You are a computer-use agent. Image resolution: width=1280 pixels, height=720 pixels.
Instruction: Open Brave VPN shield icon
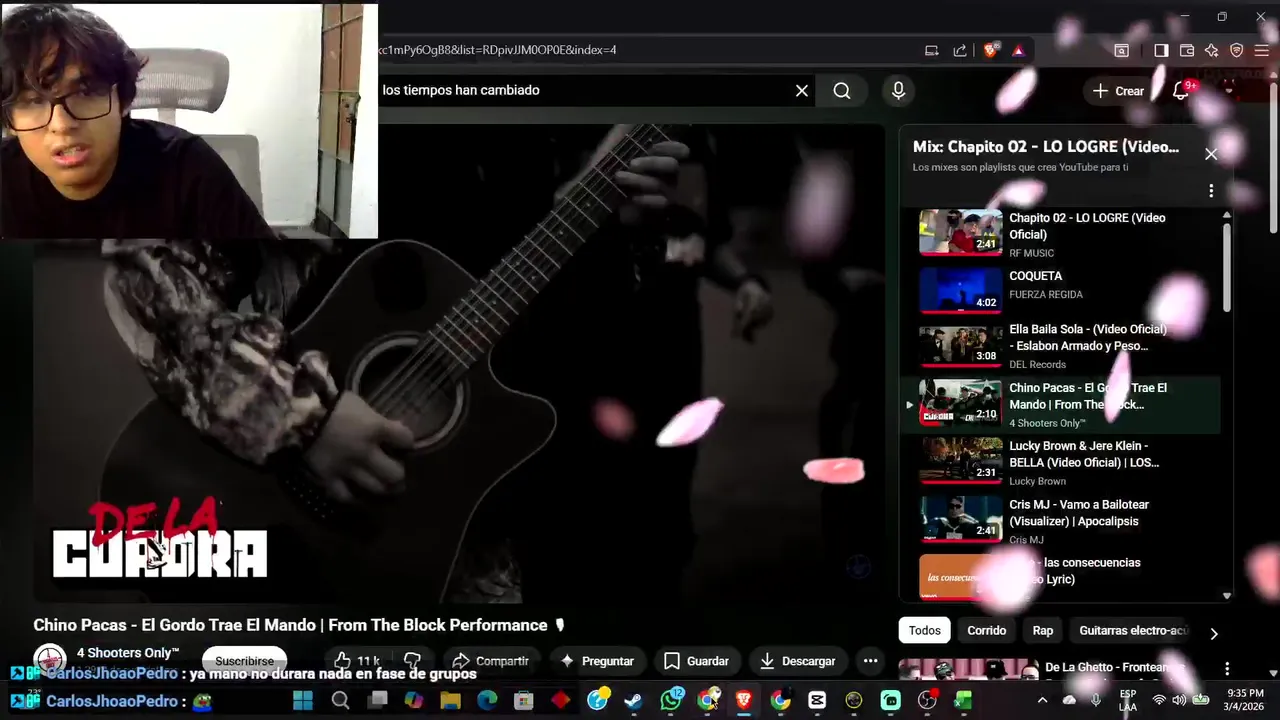(1237, 50)
